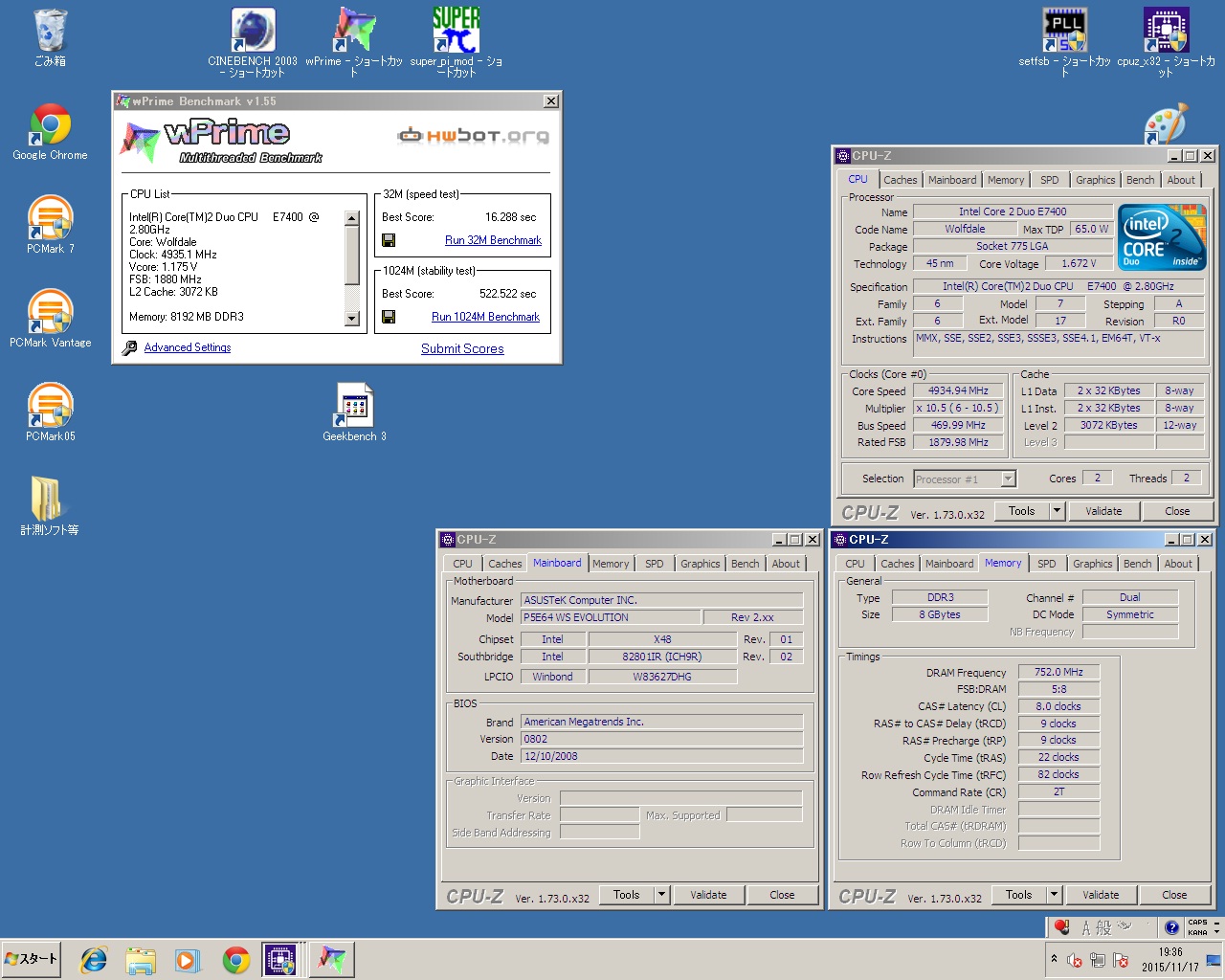
Task: Show hidden tray icons arrow
Action: tap(1054, 958)
